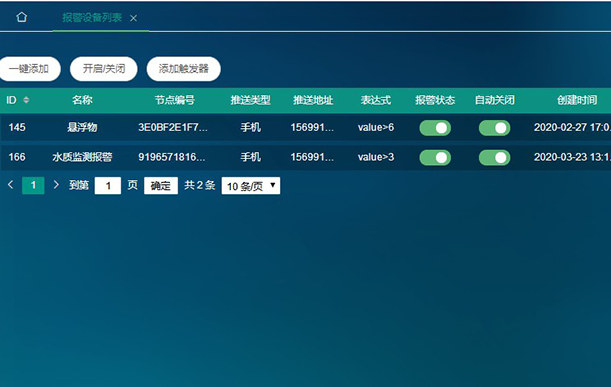Click the 推送地址 column header

pyautogui.click(x=313, y=100)
